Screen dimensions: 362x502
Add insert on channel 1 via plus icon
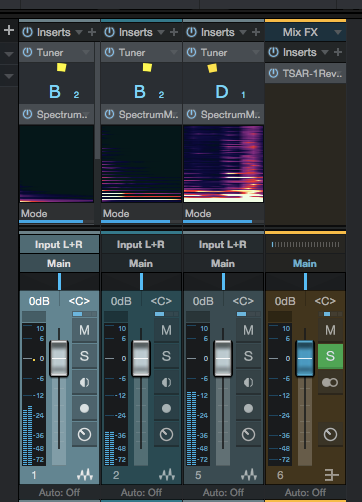pyautogui.click(x=92, y=32)
